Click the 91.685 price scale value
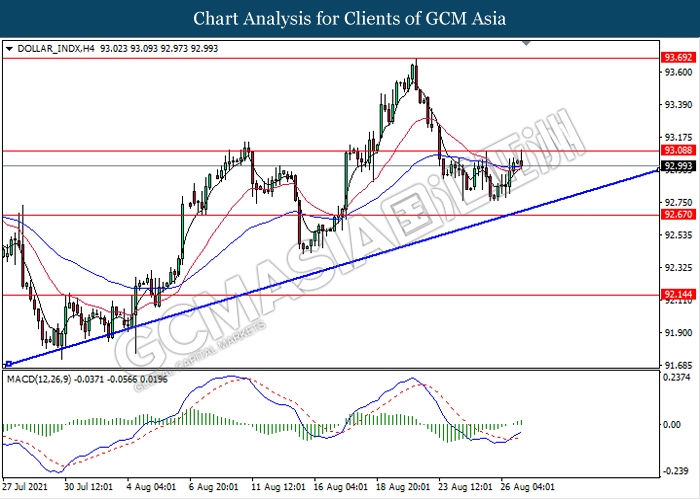700x500 pixels. tap(679, 366)
